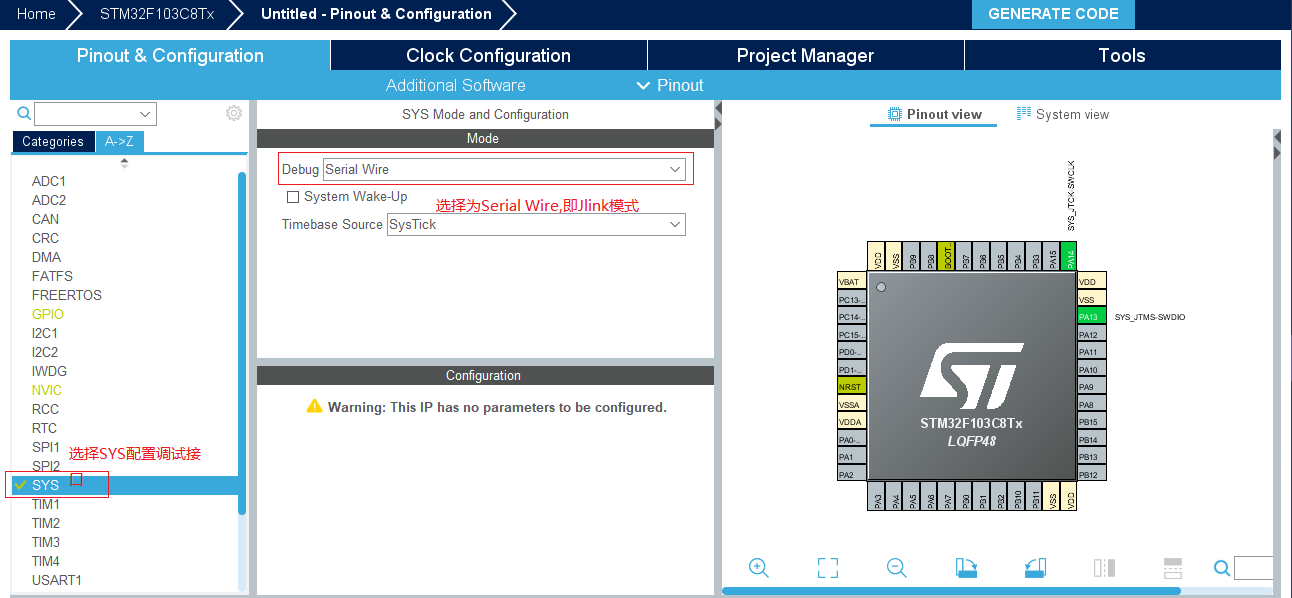The image size is (1292, 598).
Task: Click the GENERATE CODE button
Action: (x=1053, y=14)
